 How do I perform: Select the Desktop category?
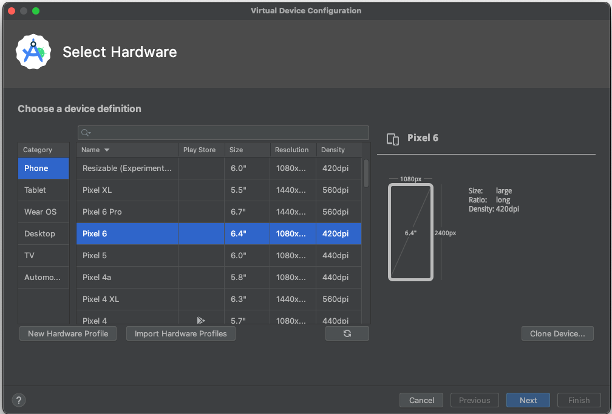(x=43, y=234)
